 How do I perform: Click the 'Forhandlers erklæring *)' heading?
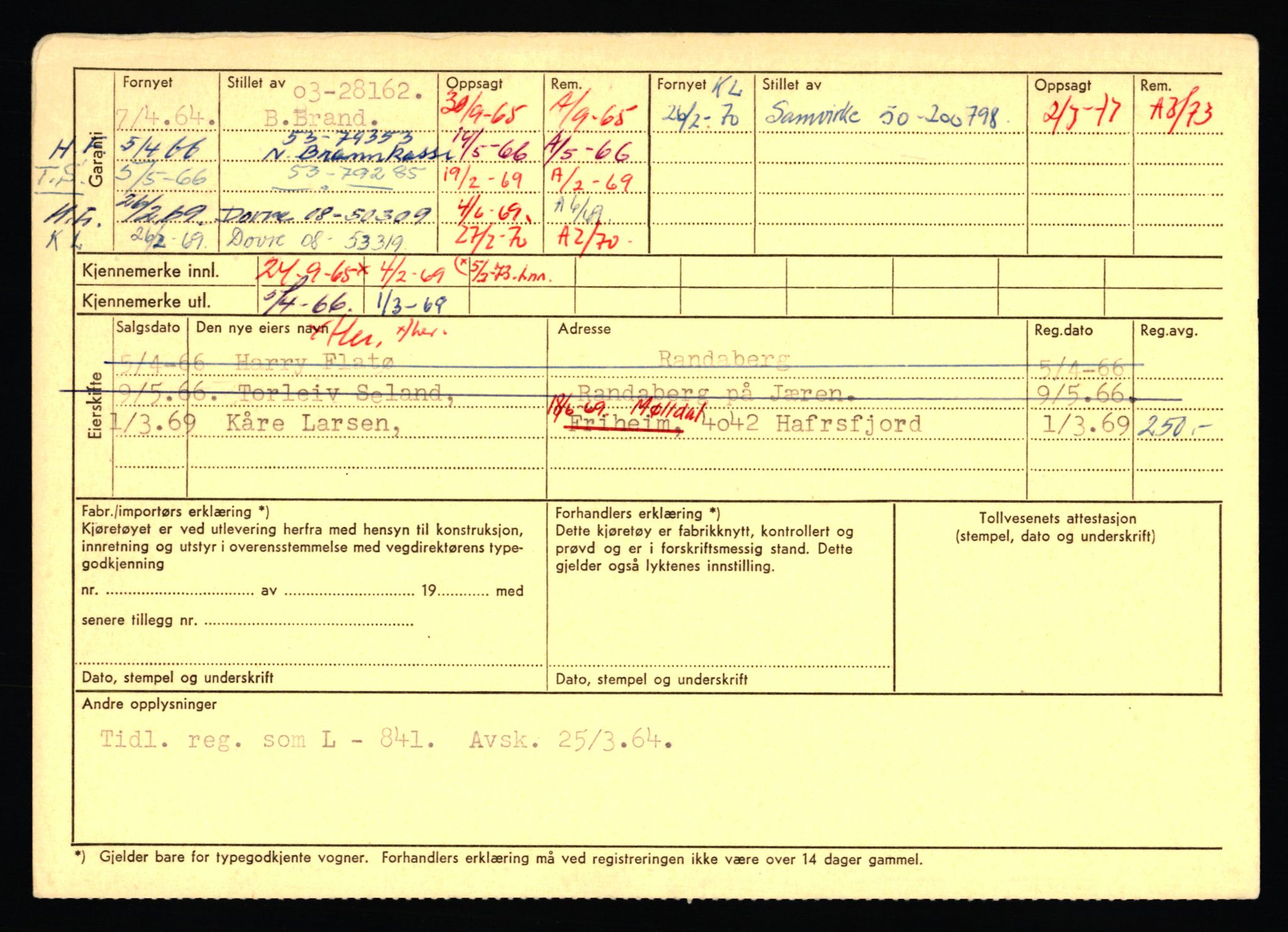point(638,513)
